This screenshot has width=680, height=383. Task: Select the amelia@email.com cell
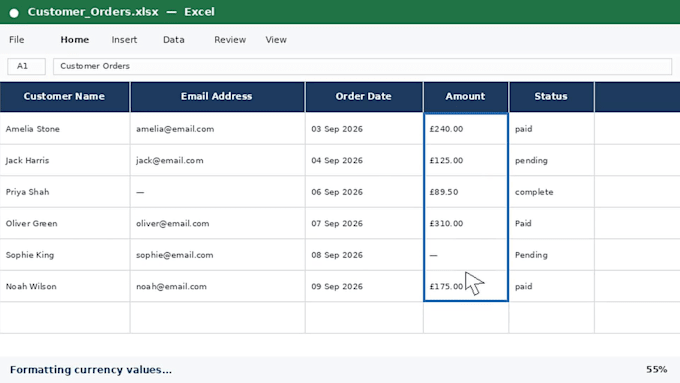point(217,129)
